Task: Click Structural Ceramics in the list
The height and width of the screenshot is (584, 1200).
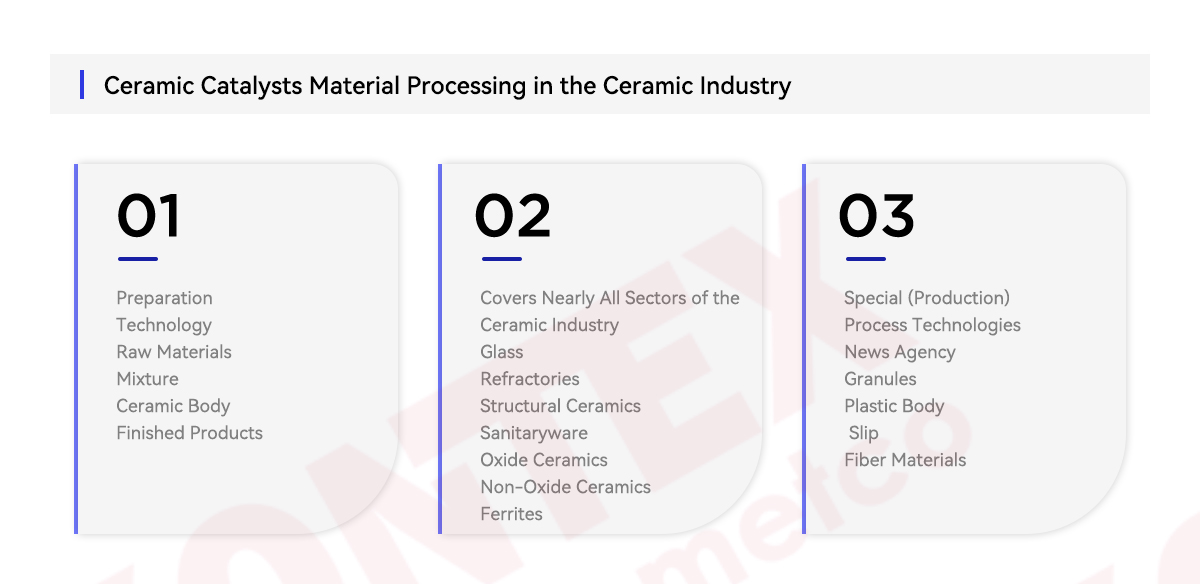Action: 560,406
